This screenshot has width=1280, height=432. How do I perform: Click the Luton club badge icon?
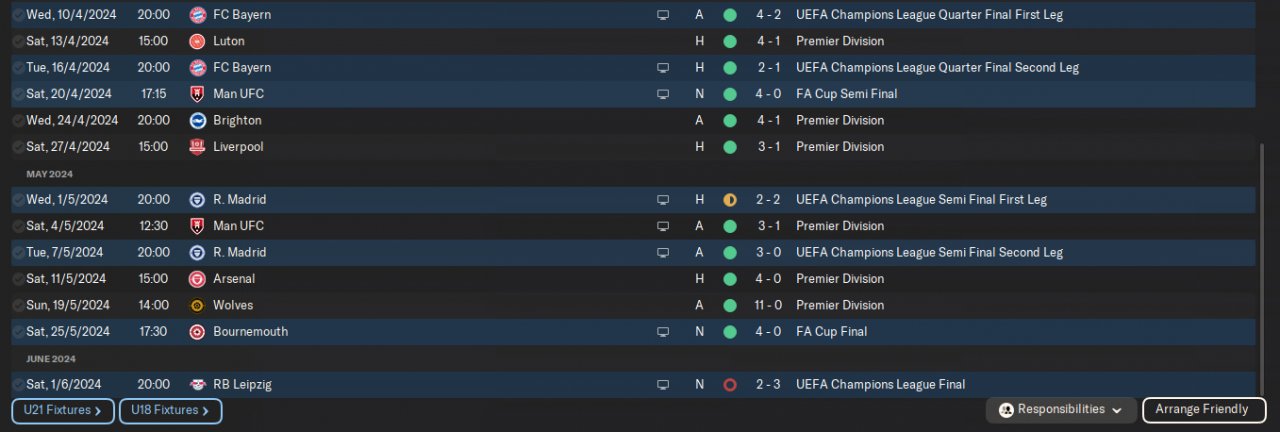point(198,41)
